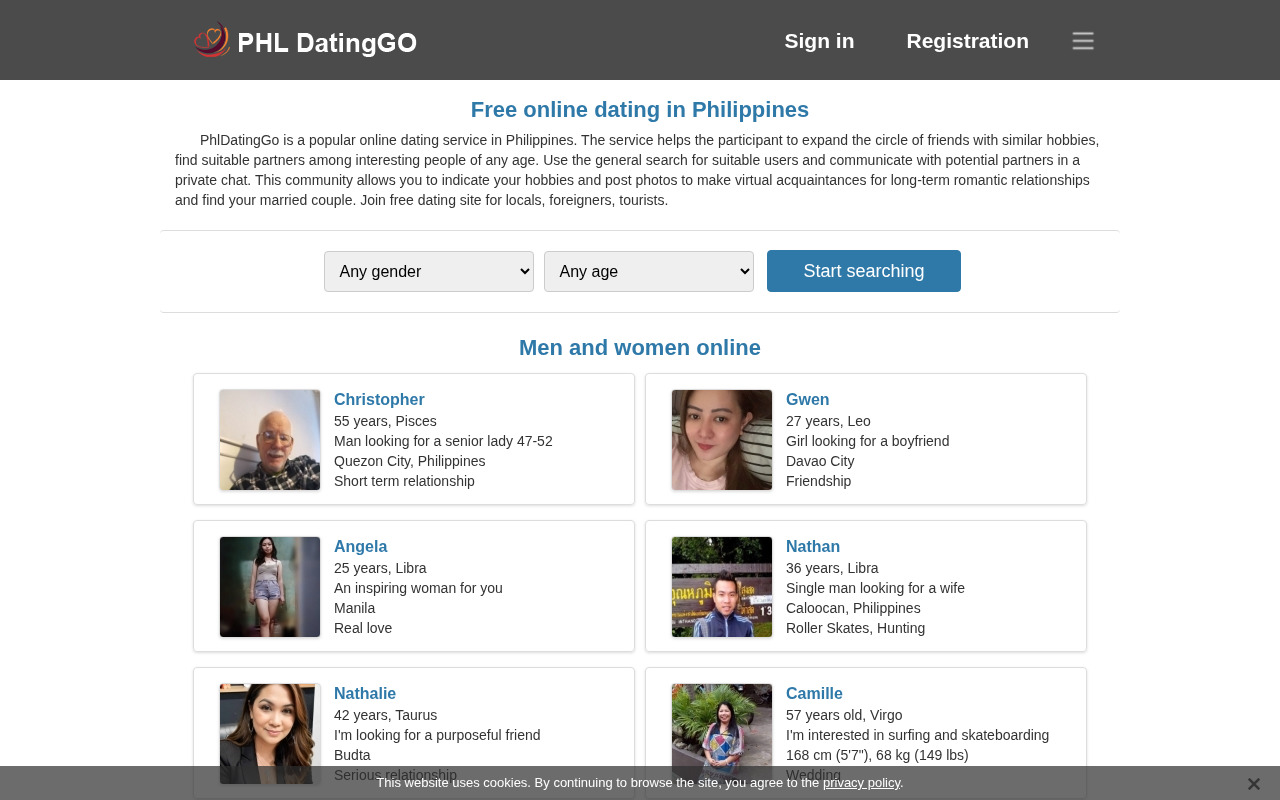
Task: Go to Sign in
Action: 819,41
